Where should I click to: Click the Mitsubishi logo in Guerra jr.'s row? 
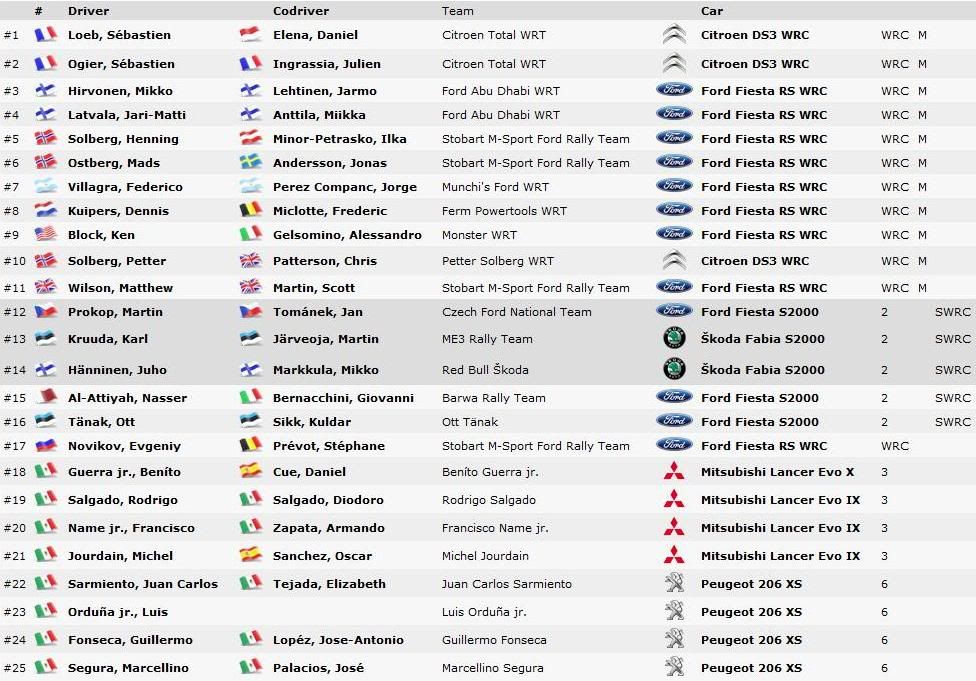click(674, 472)
